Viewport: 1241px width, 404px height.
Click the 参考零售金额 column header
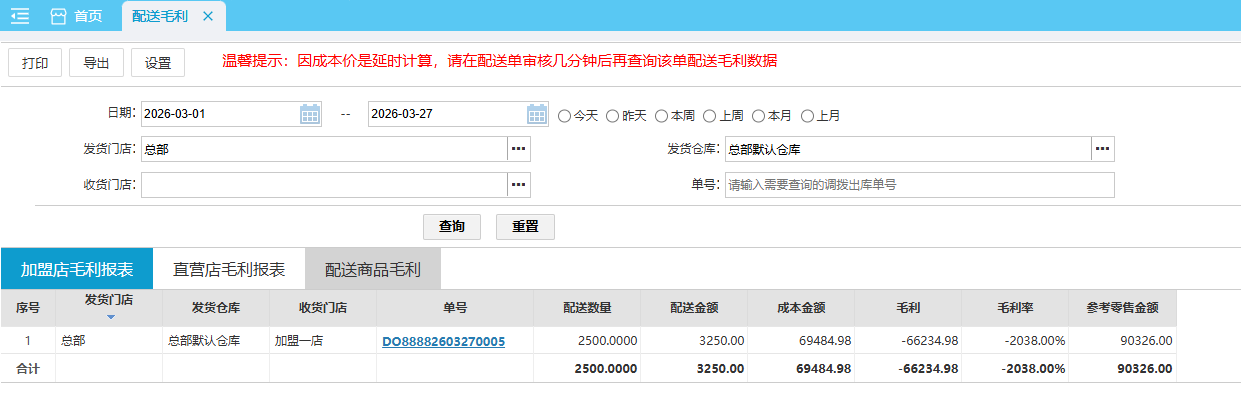pyautogui.click(x=1123, y=307)
